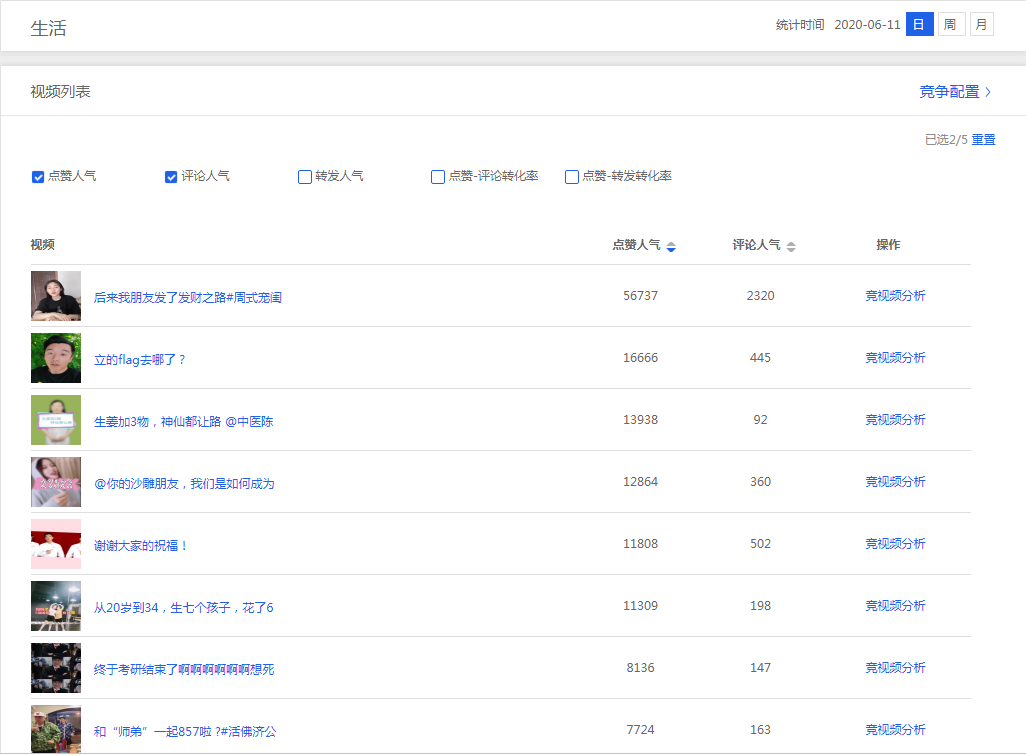1026x756 pixels.
Task: Click the 2020-06-11 statistics date
Action: (x=868, y=25)
